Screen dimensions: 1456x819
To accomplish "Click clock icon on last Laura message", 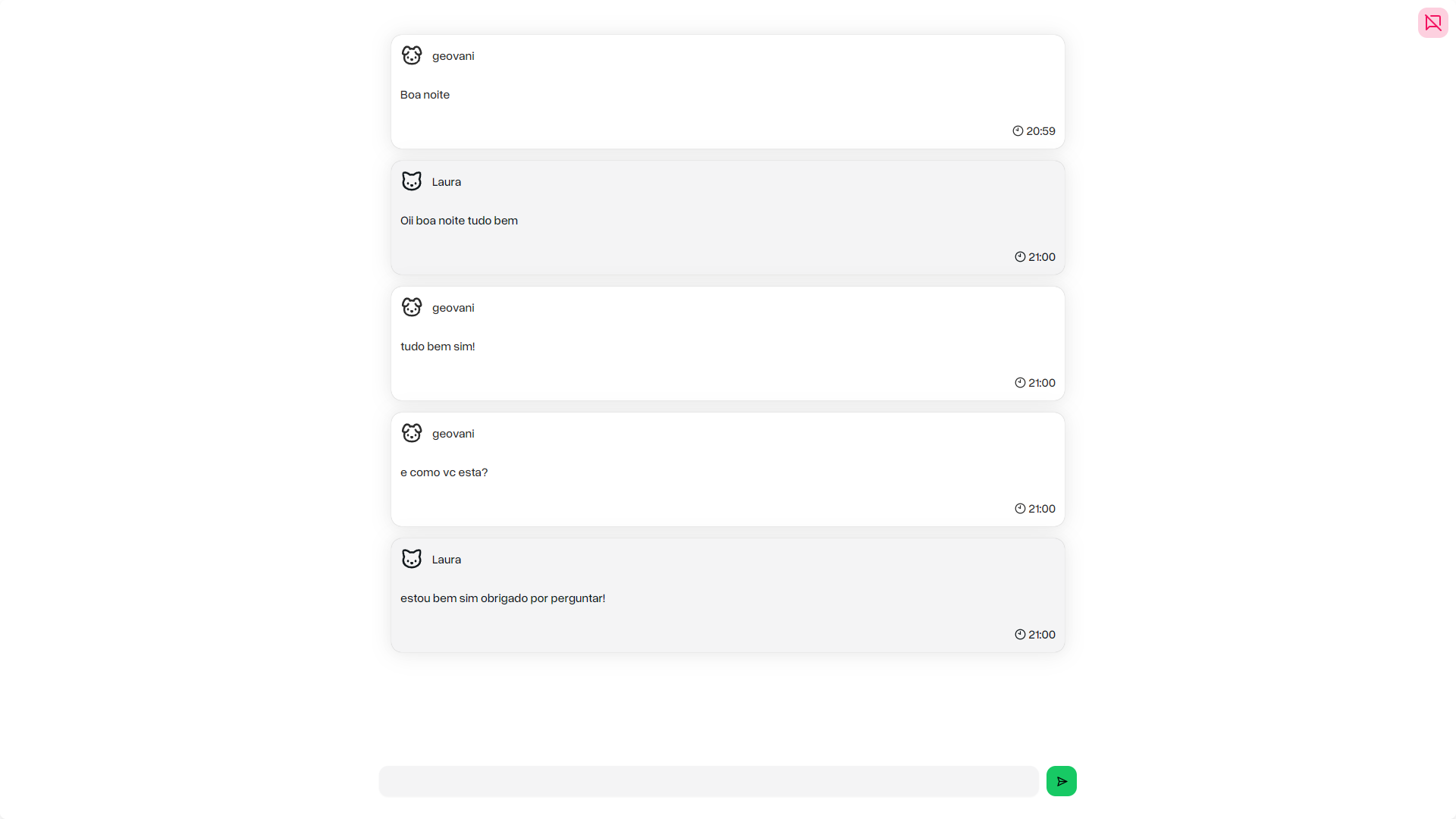I will tap(1020, 635).
